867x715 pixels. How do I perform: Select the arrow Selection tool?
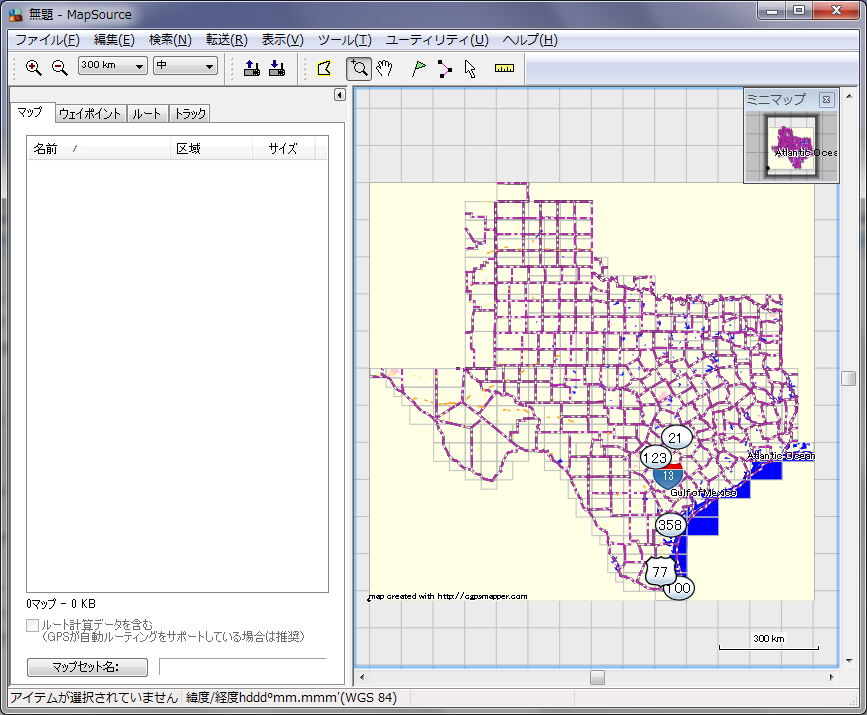[x=470, y=68]
